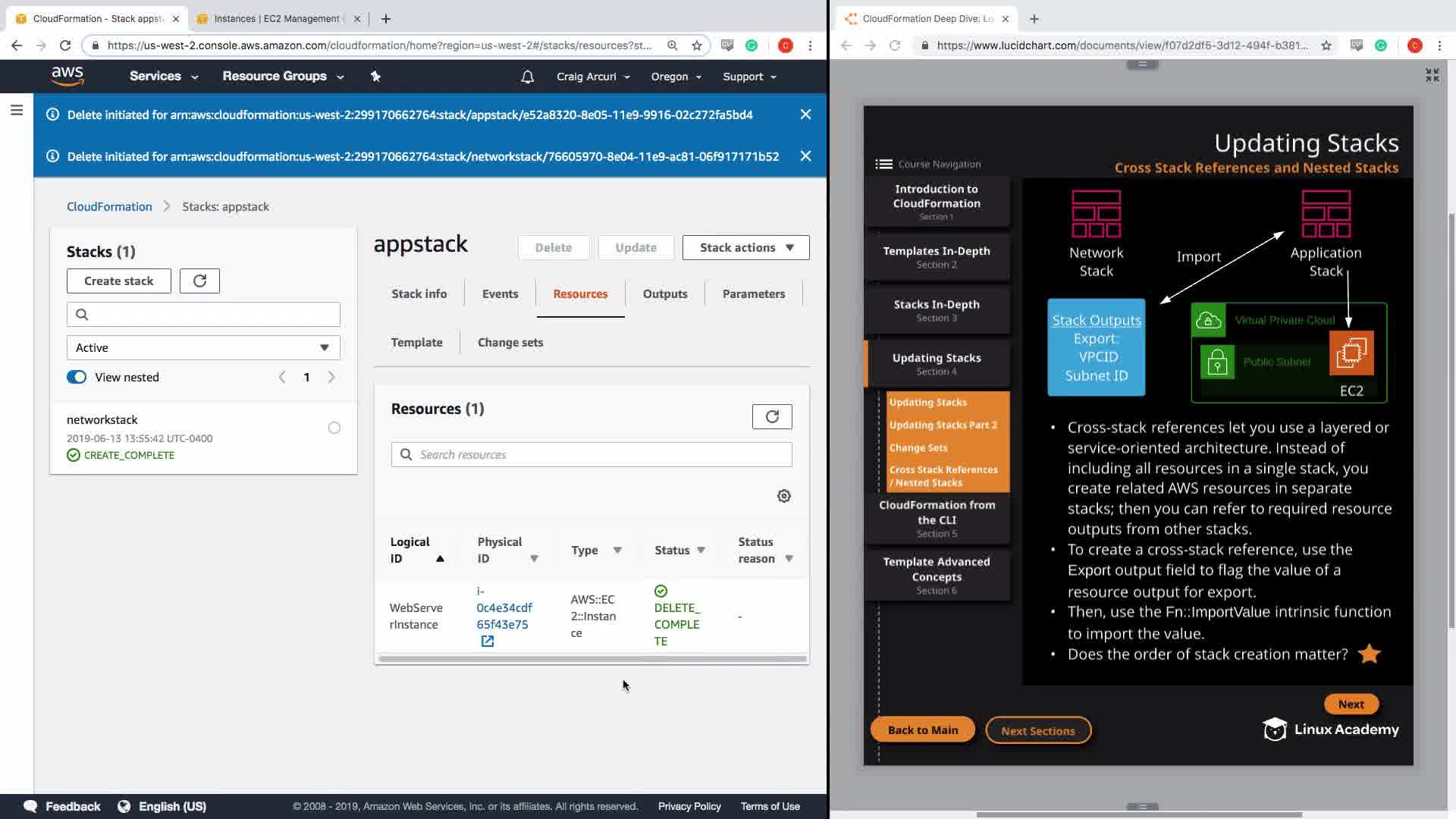Toggle the View nested switch
The height and width of the screenshot is (819, 1456).
point(77,377)
